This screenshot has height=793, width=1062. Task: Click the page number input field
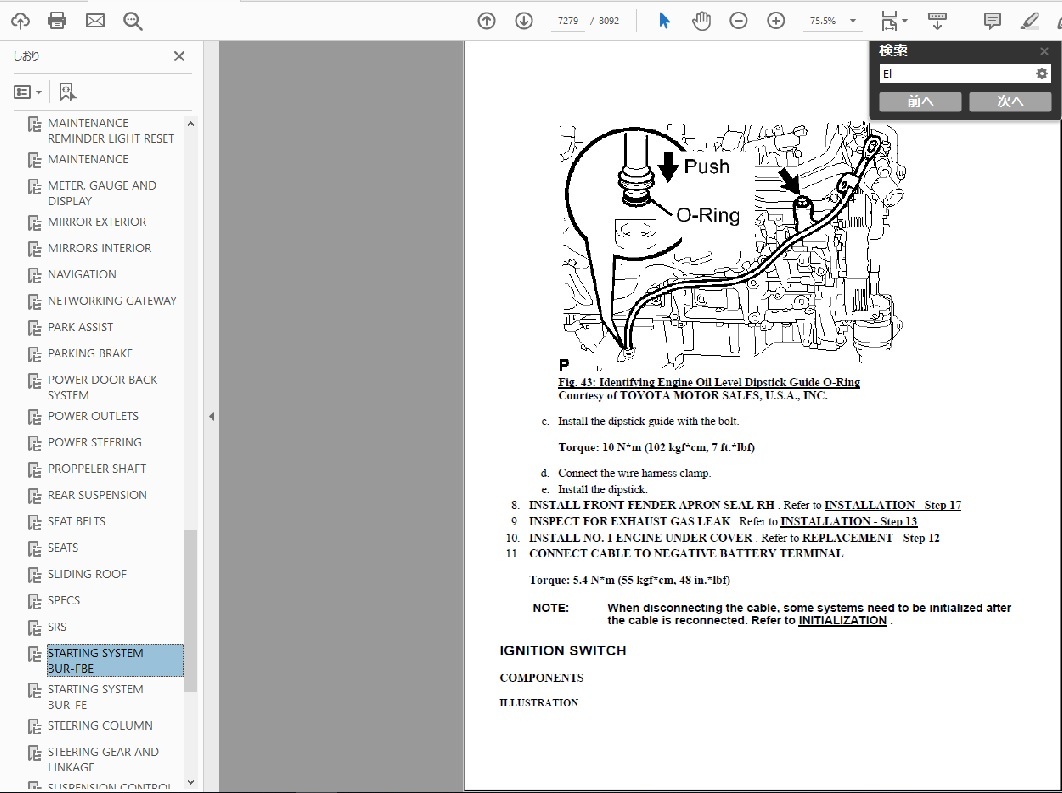(568, 21)
